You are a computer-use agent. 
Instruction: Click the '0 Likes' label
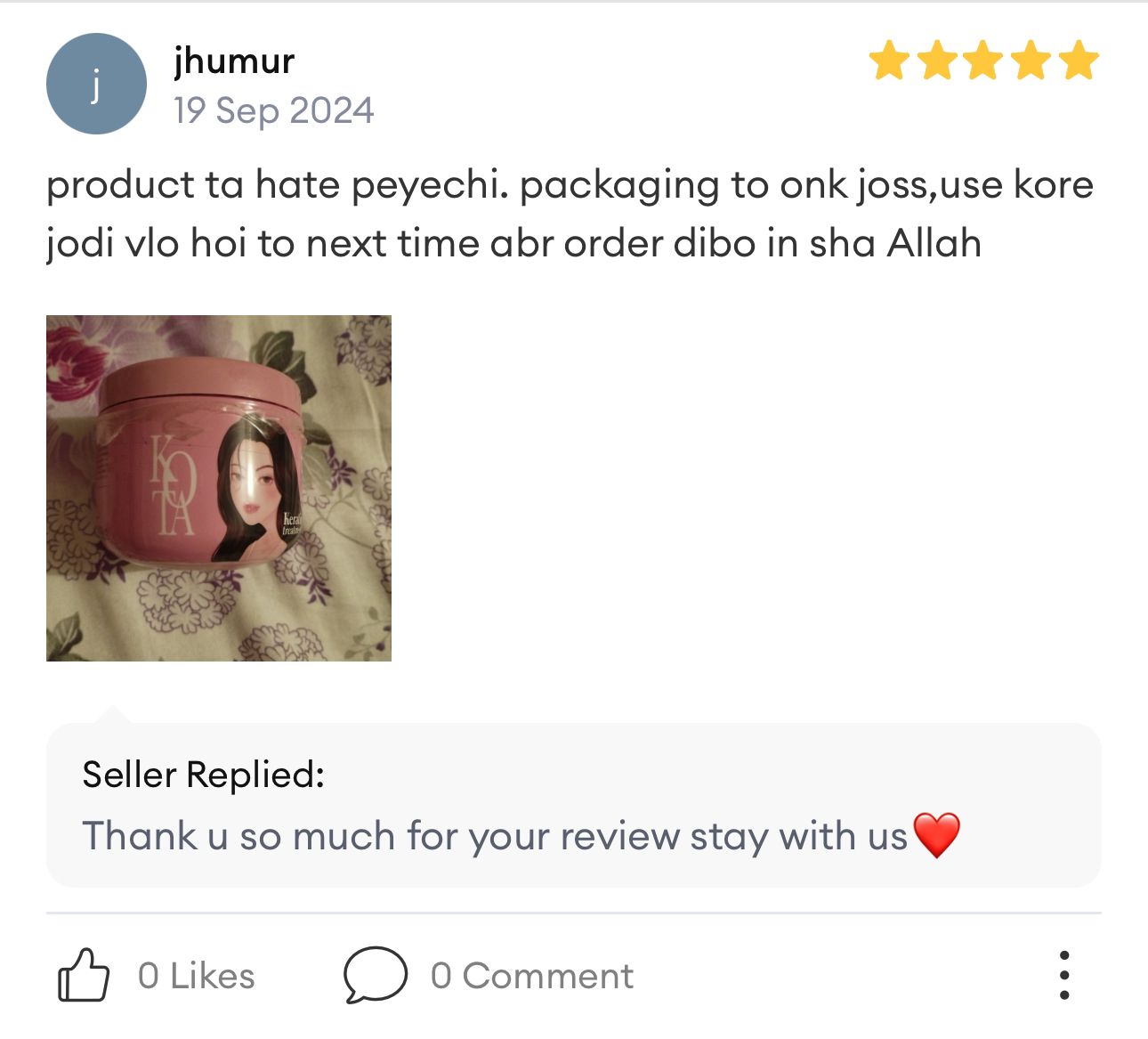(197, 976)
